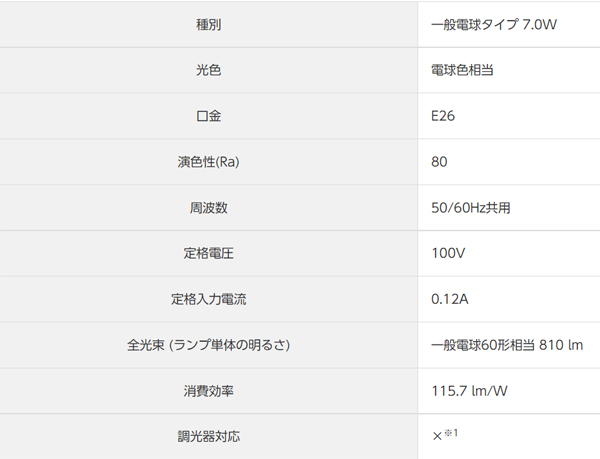Click the 全光束 (ランプ単体の明るさ) label

click(x=209, y=345)
